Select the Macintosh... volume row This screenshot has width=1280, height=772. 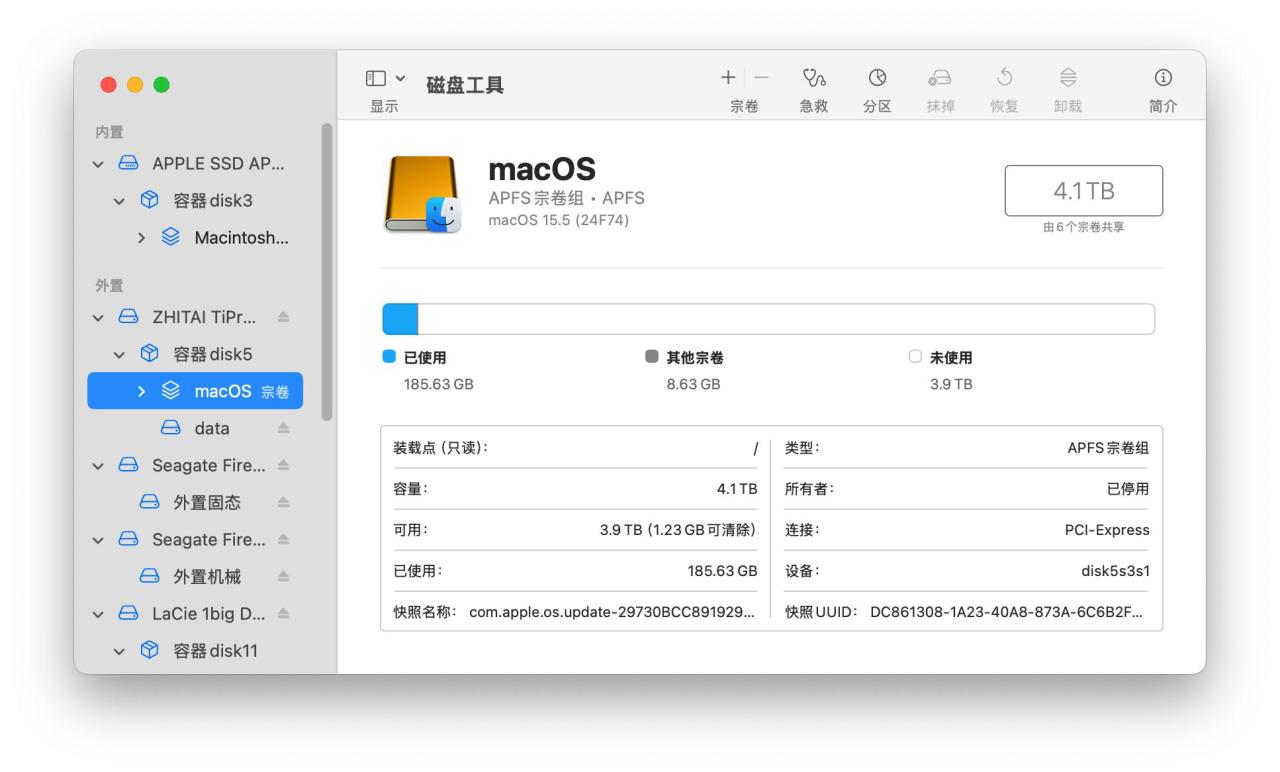195,238
